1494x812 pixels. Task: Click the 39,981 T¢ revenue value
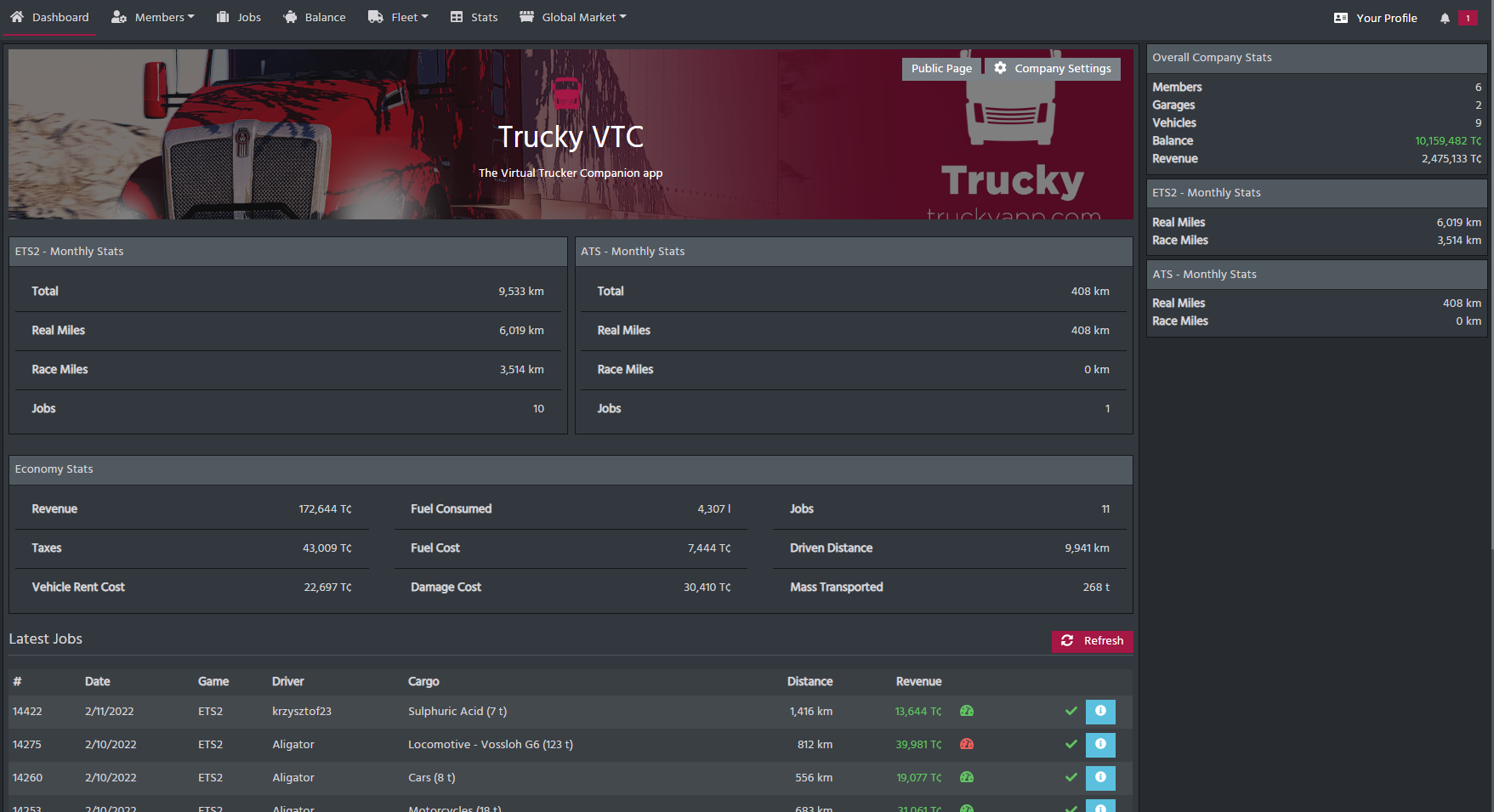click(918, 745)
